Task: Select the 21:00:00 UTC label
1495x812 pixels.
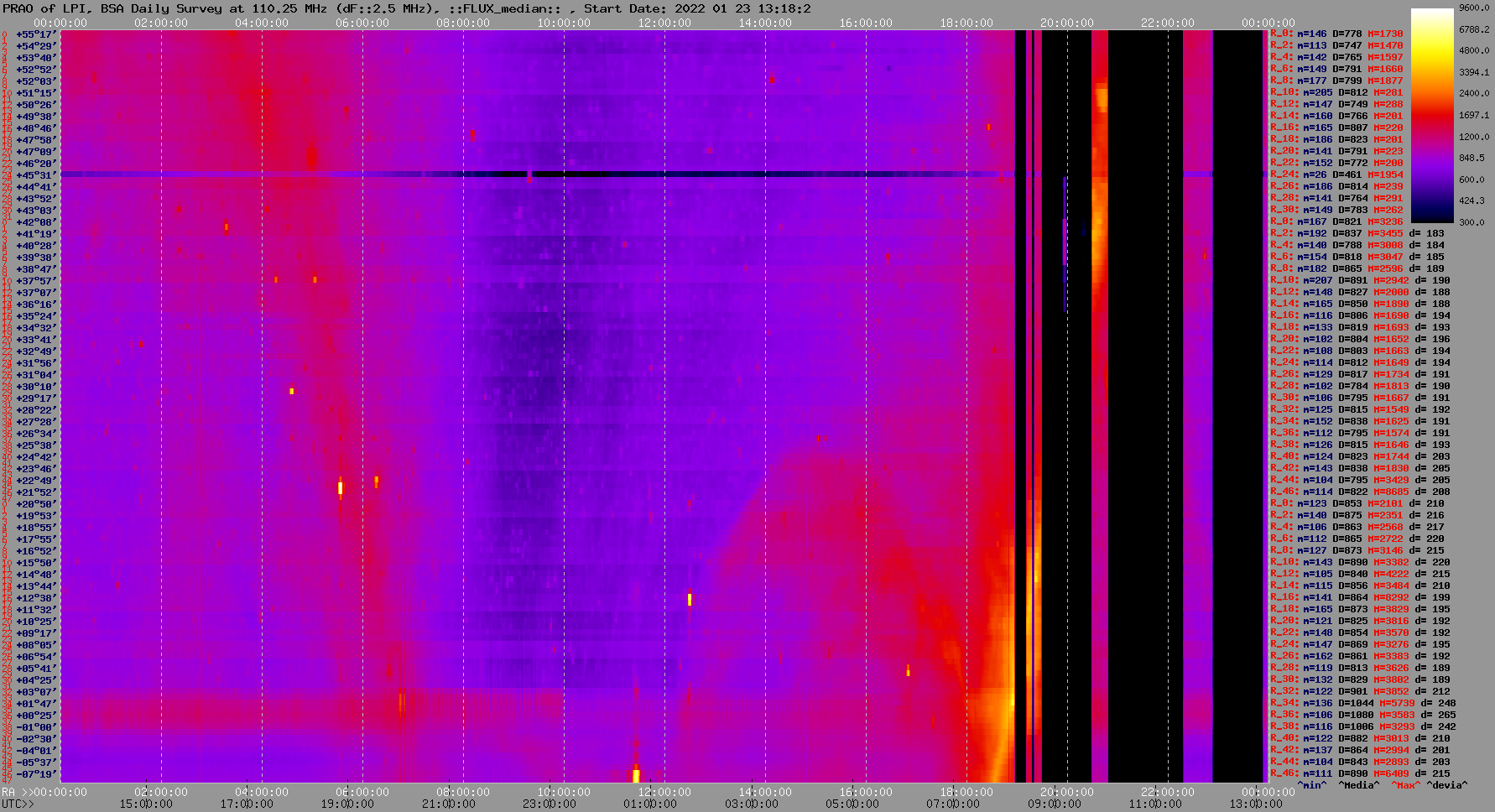Action: coord(448,804)
